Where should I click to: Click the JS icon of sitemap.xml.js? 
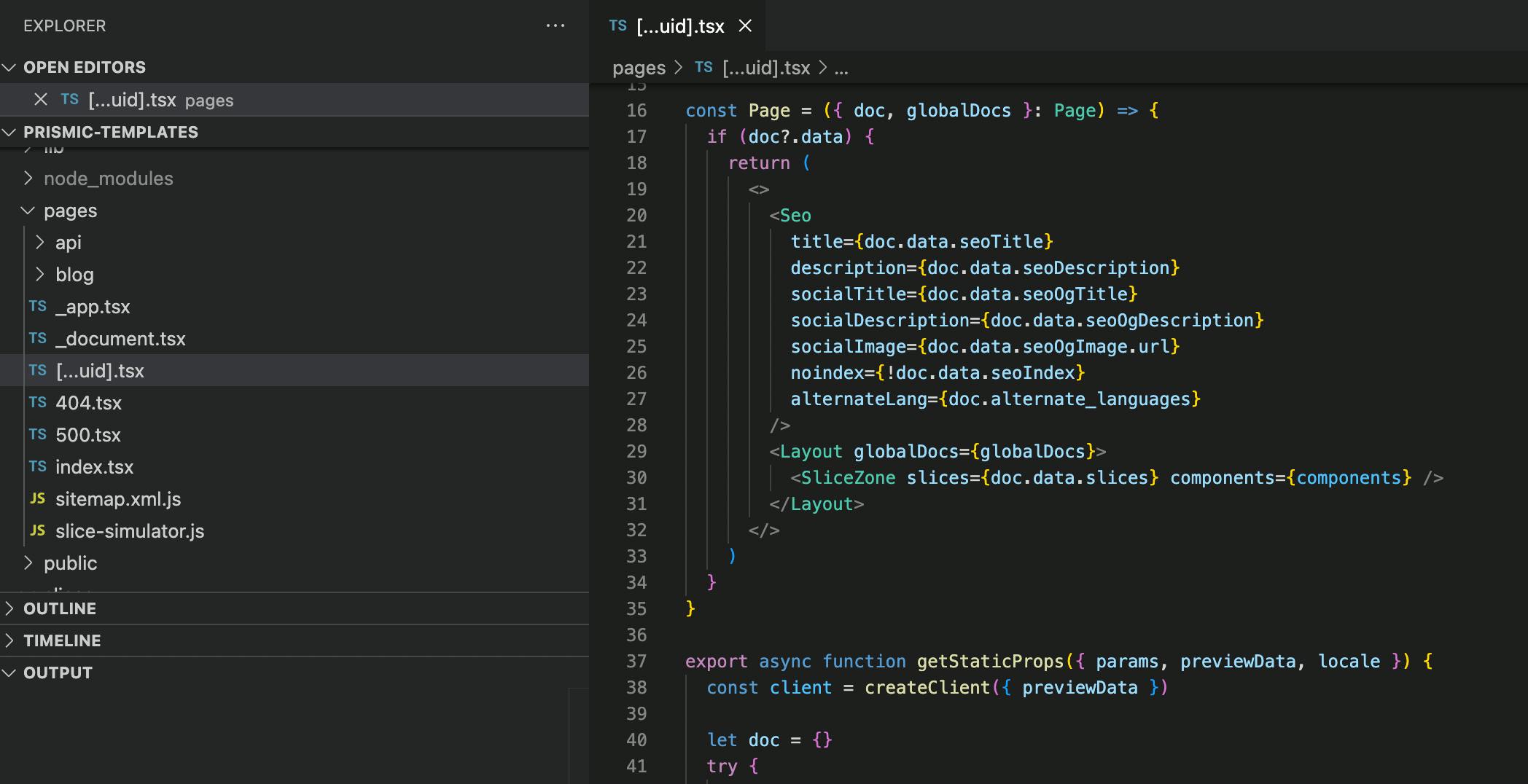[x=38, y=499]
